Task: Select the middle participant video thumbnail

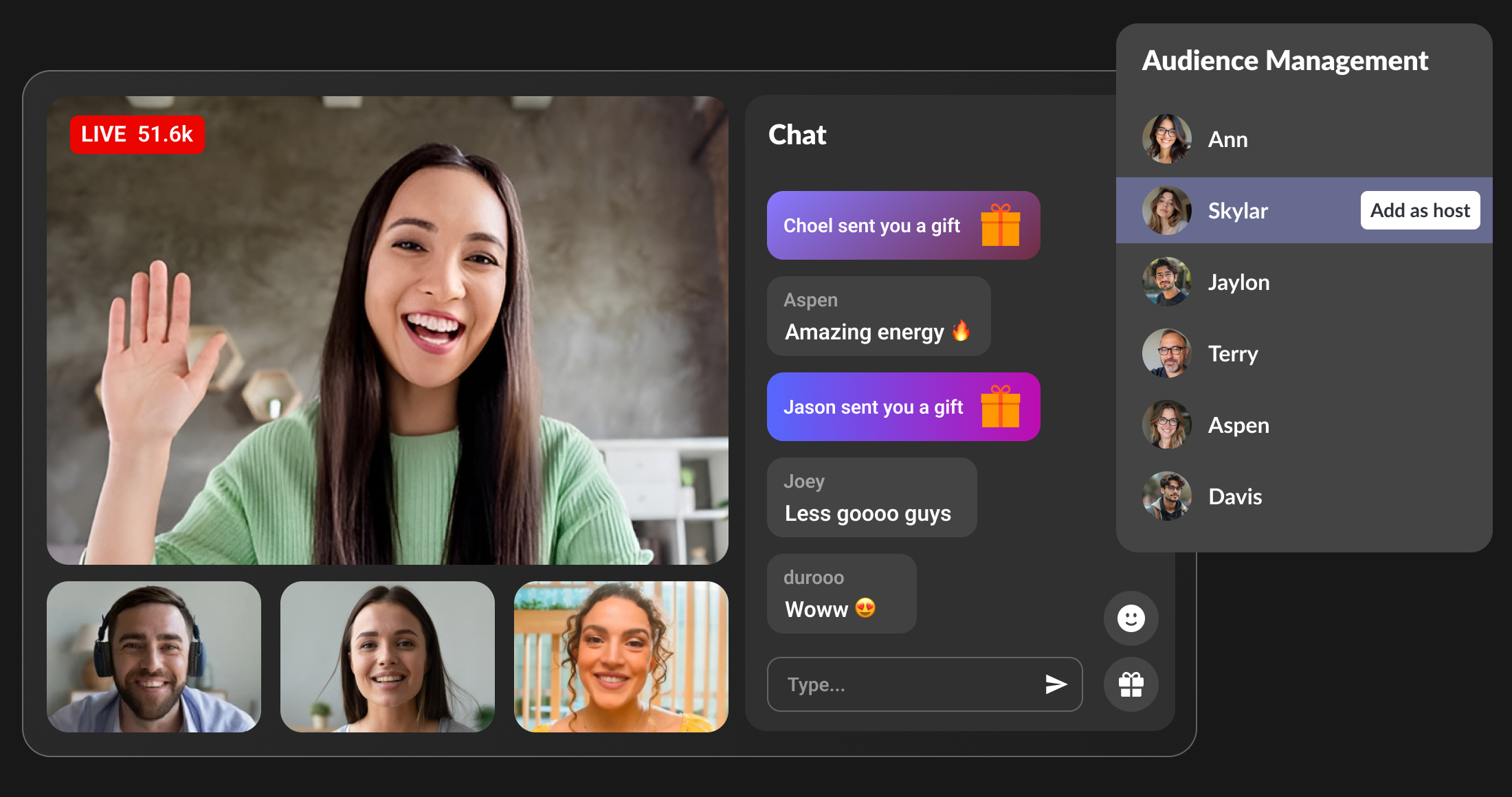Action: pyautogui.click(x=387, y=657)
